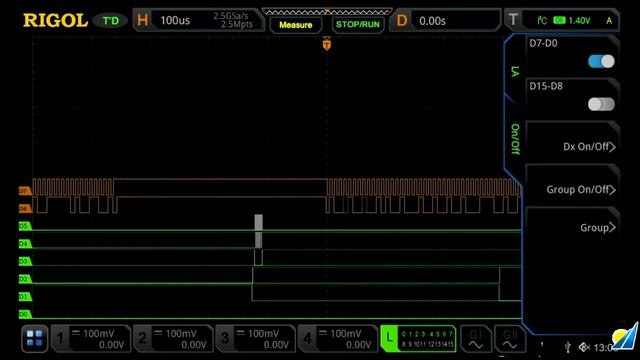Click the trigger sweep mode letter A
The width and height of the screenshot is (640, 360).
[x=609, y=20]
